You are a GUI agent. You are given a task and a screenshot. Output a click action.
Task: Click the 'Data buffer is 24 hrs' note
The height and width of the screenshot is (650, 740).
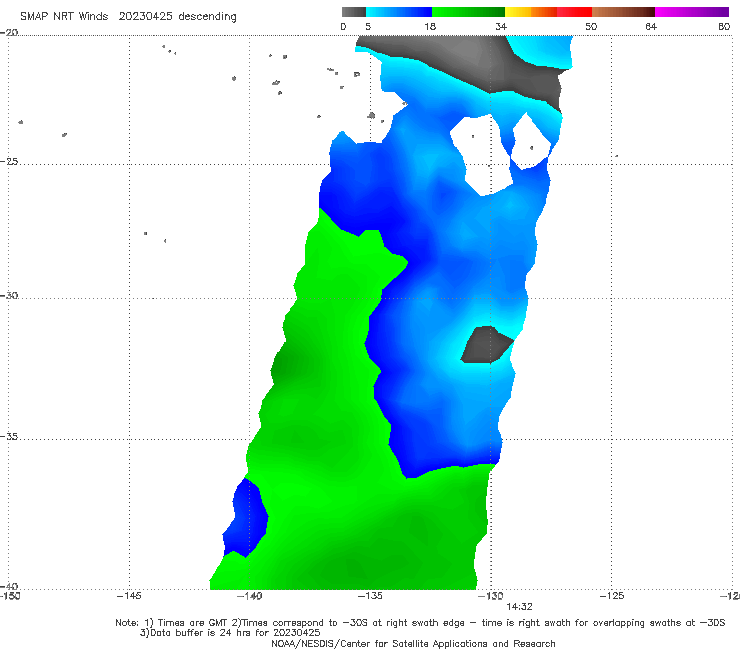pyautogui.click(x=230, y=633)
